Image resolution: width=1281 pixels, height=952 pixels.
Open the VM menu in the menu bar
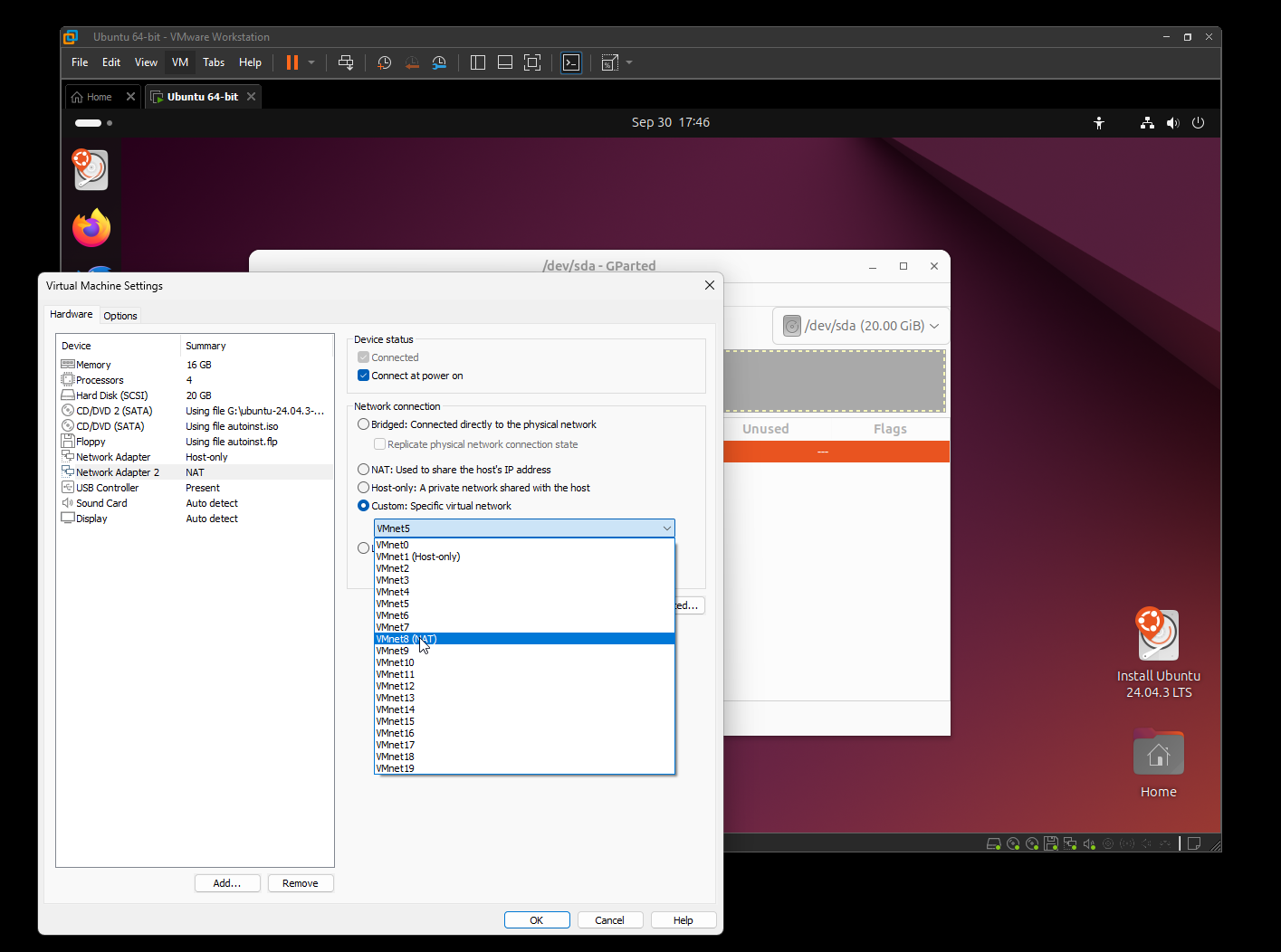click(x=180, y=62)
